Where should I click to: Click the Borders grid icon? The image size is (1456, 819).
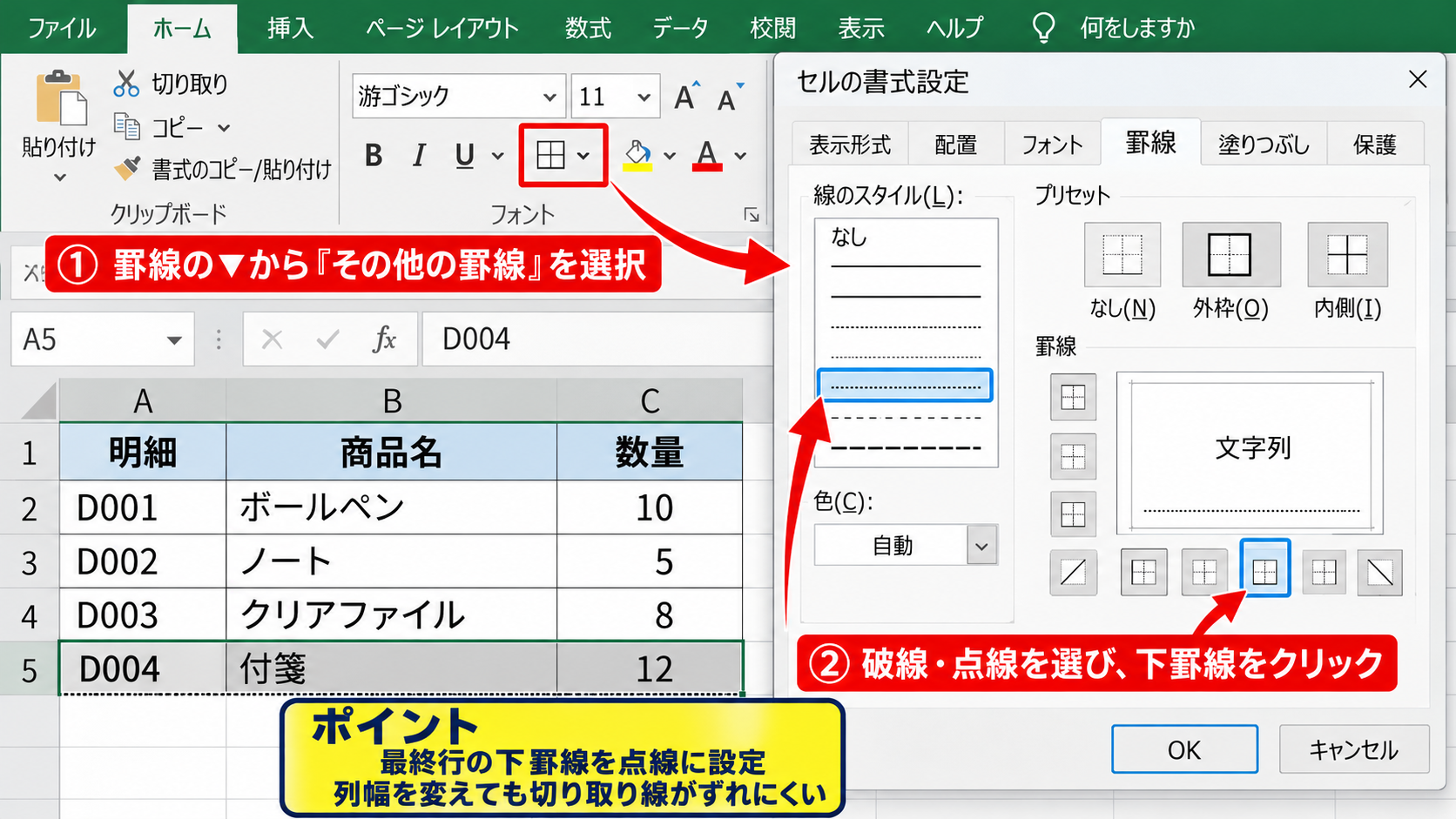point(550,155)
